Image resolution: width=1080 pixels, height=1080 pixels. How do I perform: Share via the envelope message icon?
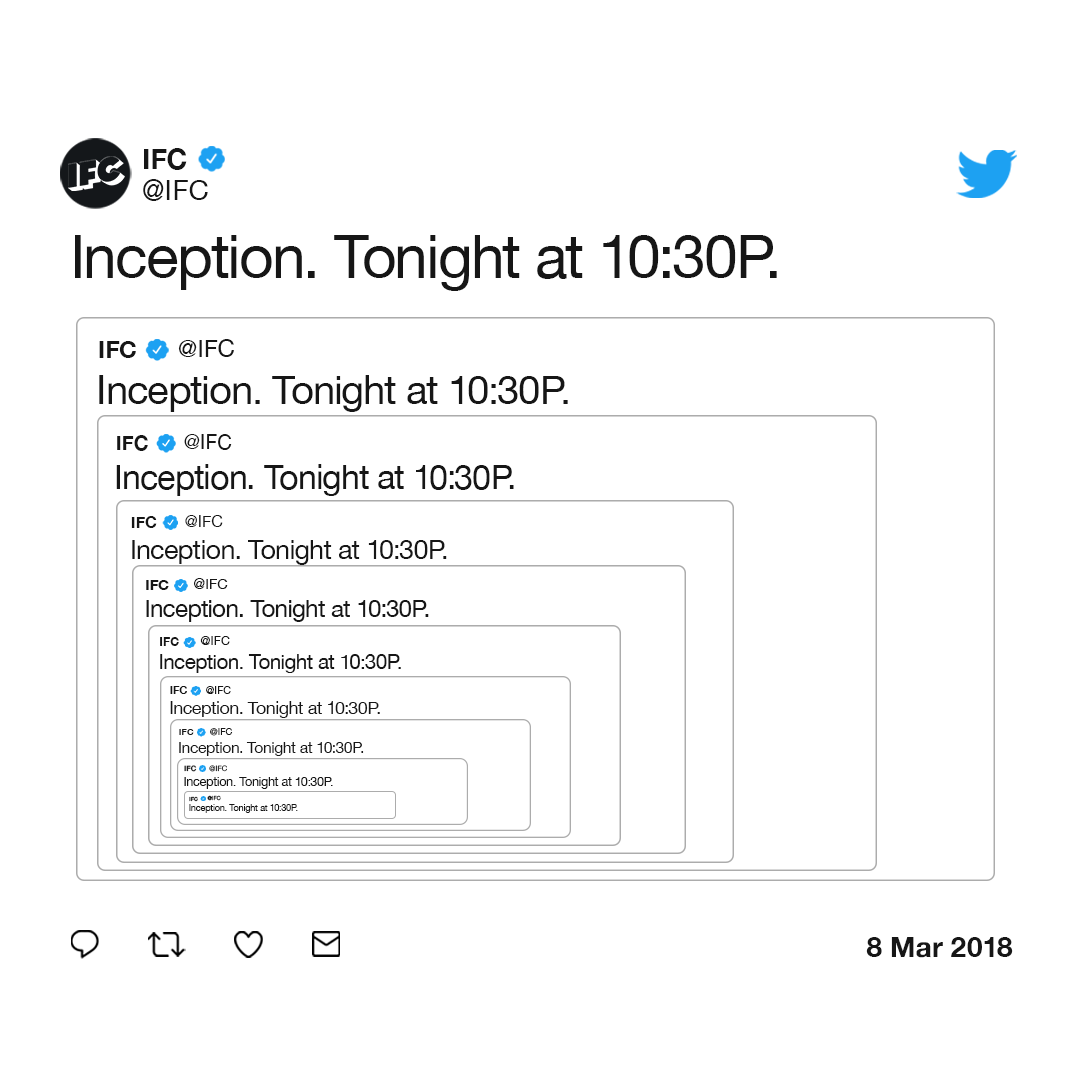pos(326,944)
